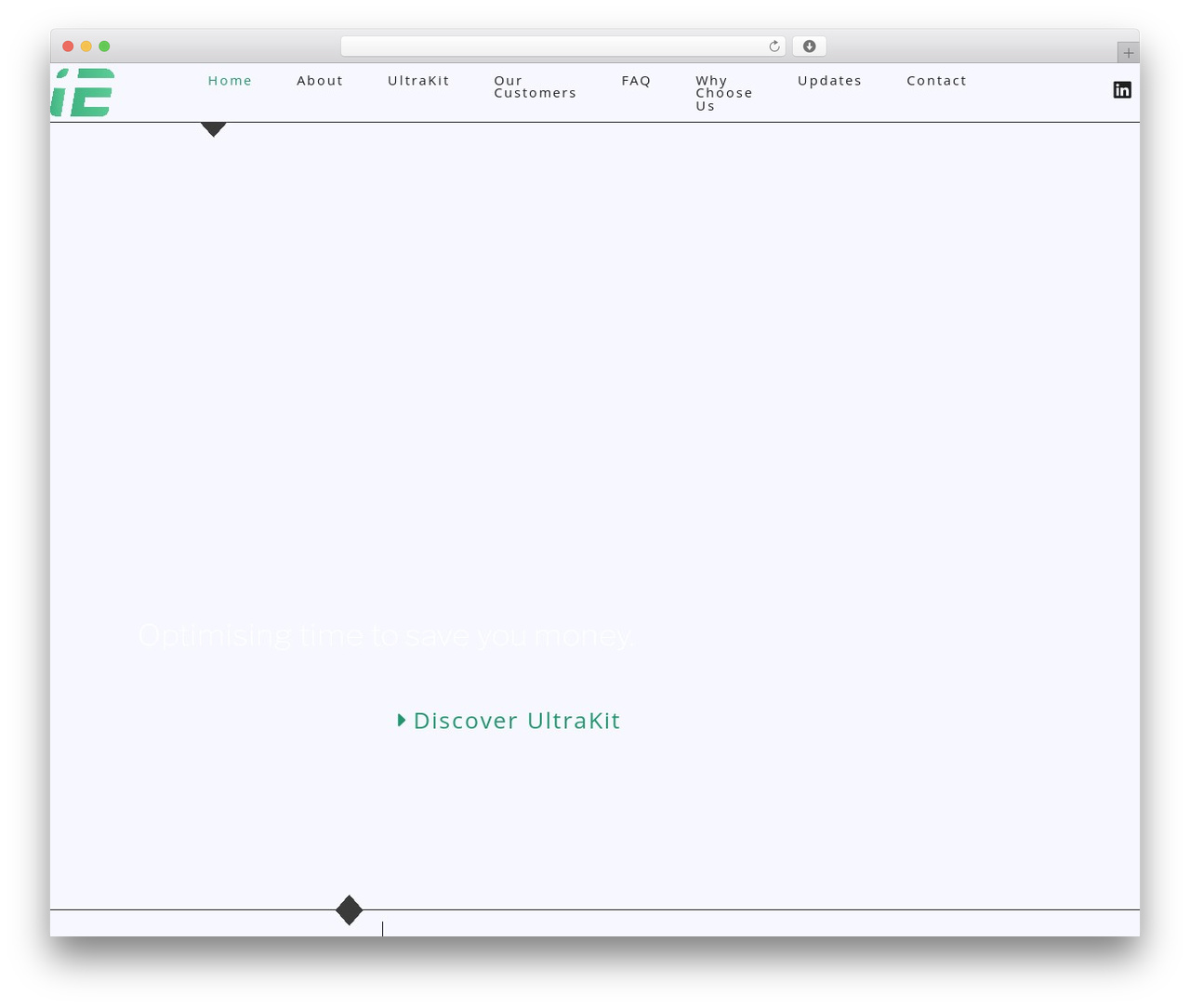
Task: Navigate to UltraKit menu item
Action: (418, 81)
